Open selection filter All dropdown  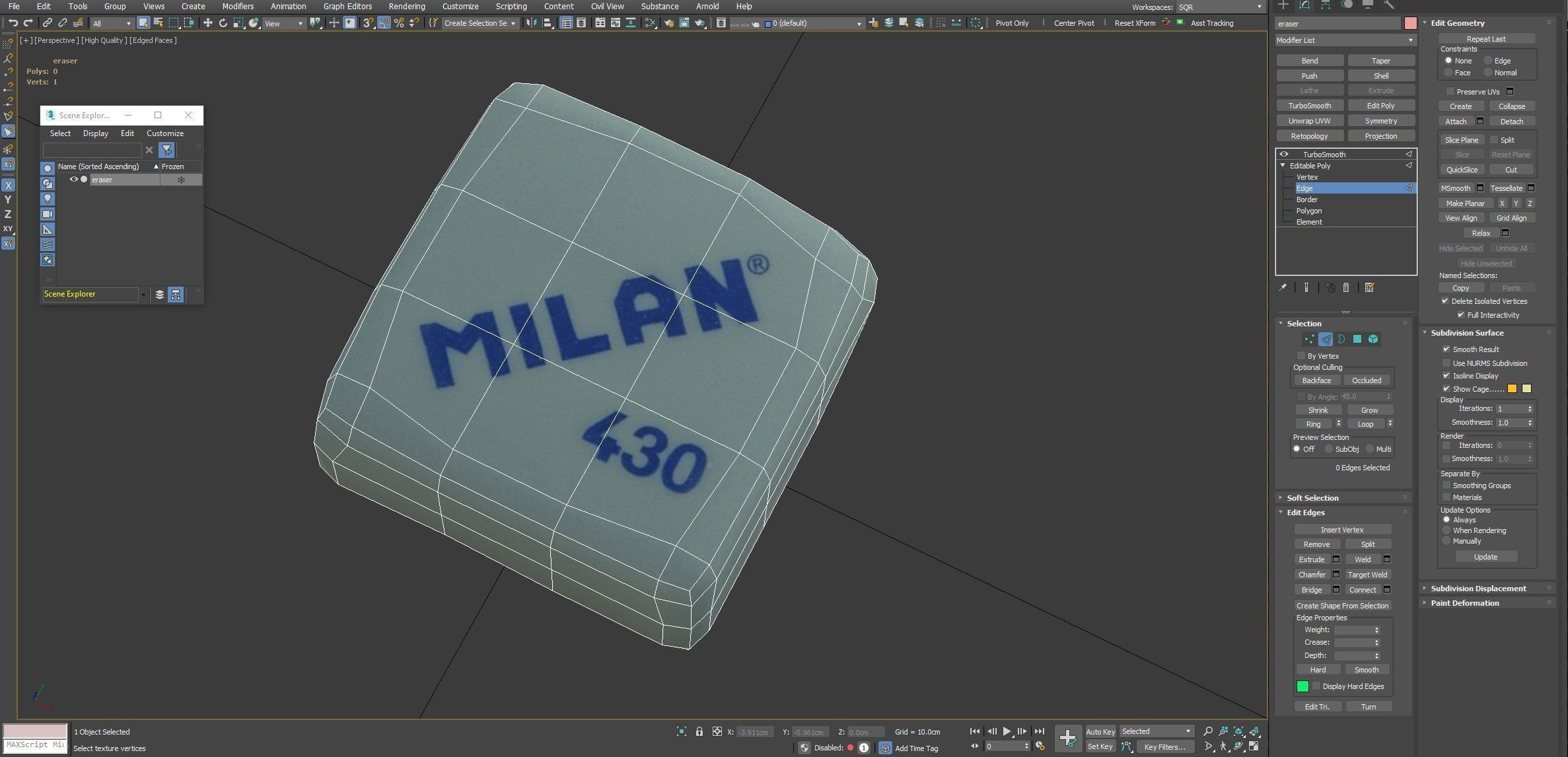click(x=112, y=23)
